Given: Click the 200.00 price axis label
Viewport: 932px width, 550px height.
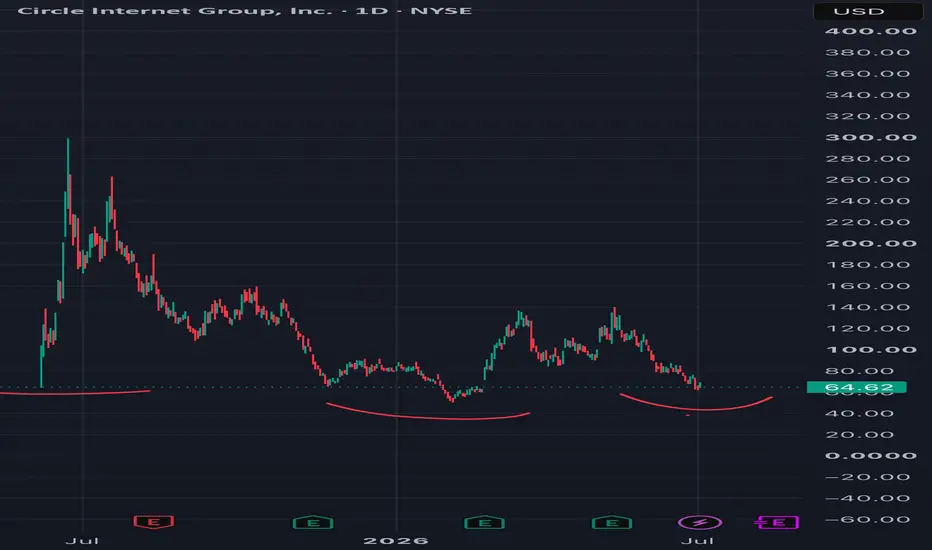Looking at the screenshot, I should point(871,244).
